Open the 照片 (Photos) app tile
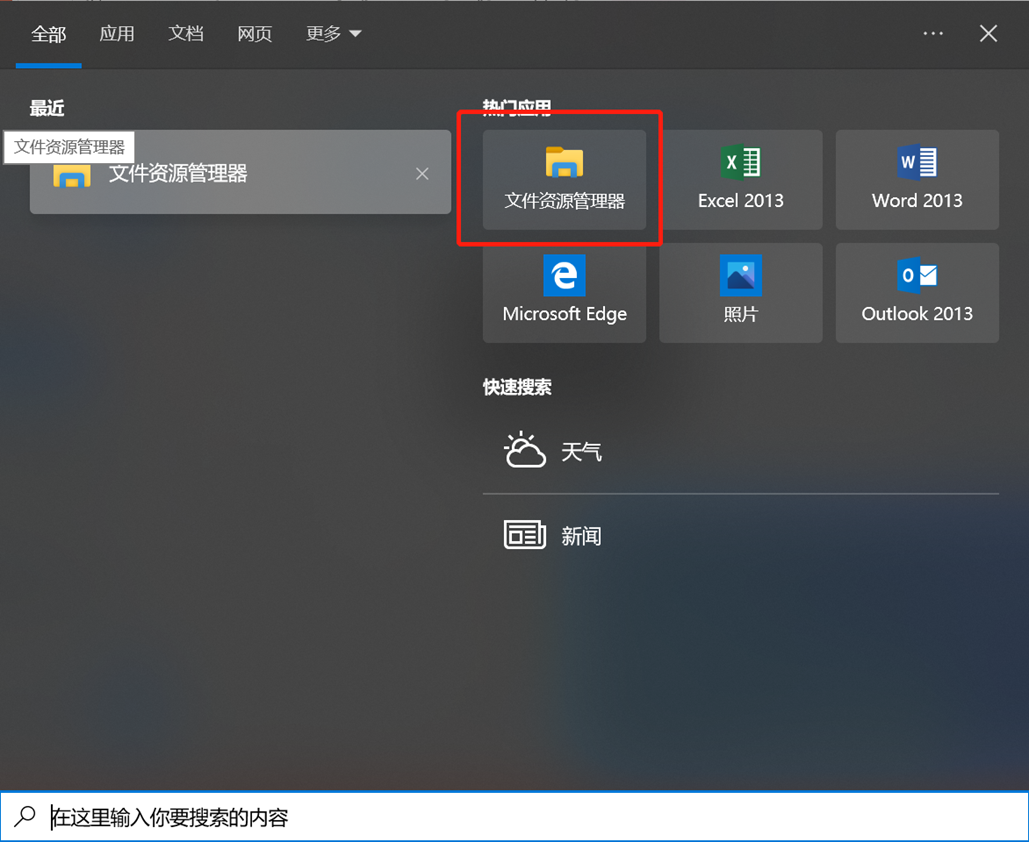Viewport: 1029px width, 842px height. click(x=741, y=293)
